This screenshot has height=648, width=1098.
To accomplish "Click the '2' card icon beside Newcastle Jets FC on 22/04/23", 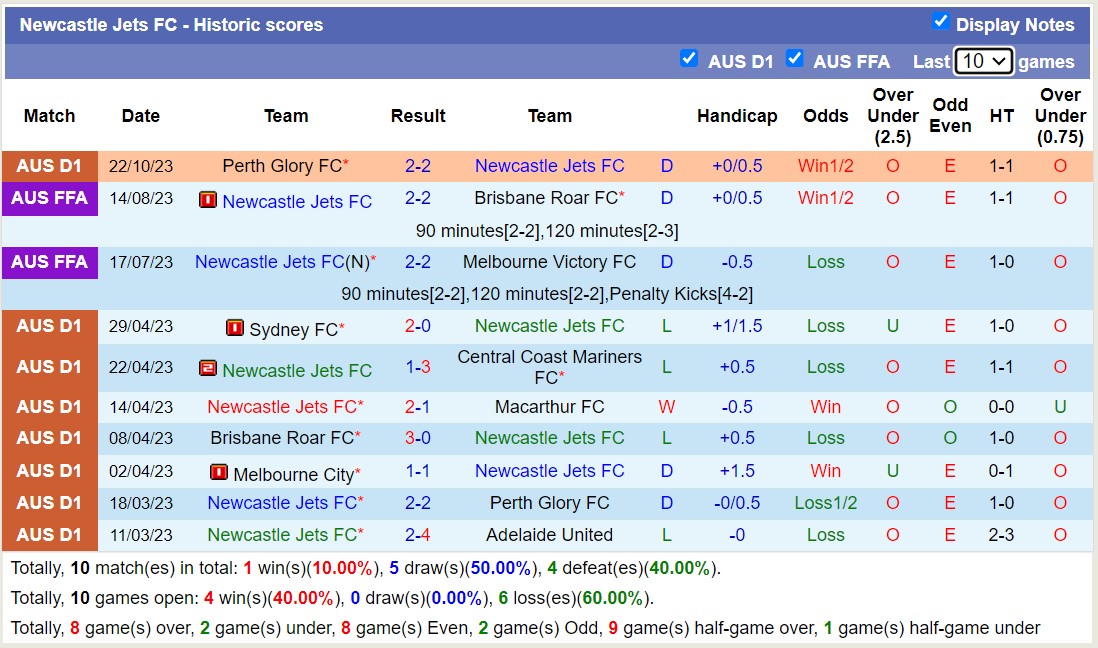I will tap(207, 367).
